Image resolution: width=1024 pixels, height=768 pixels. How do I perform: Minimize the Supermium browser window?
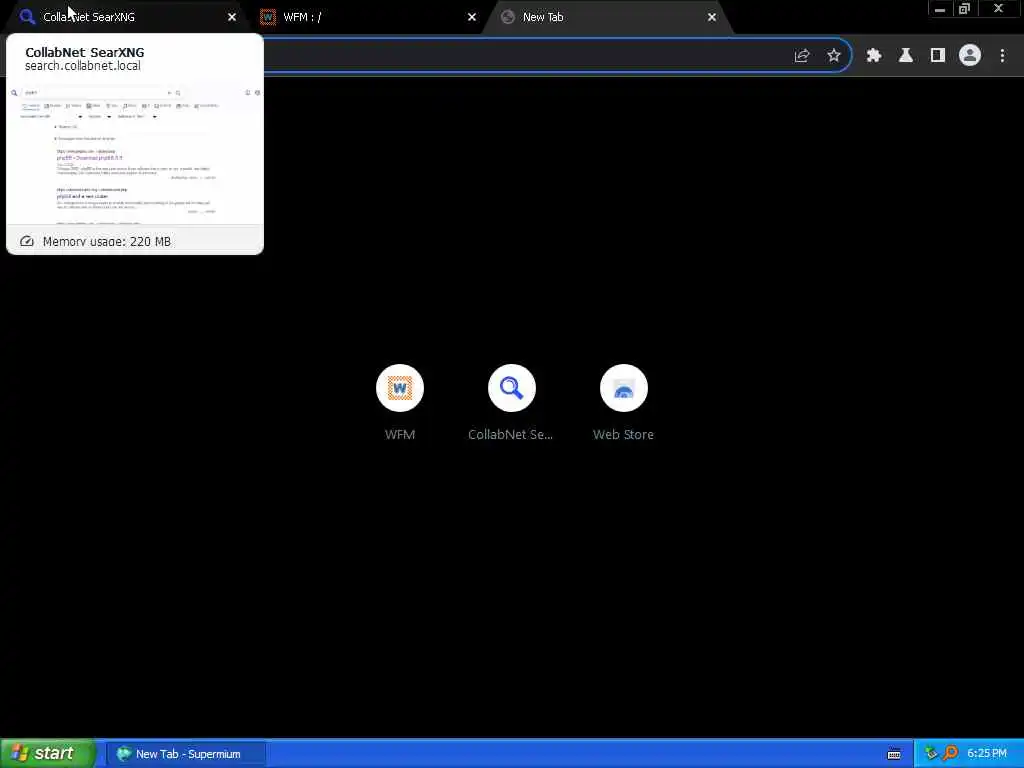point(940,9)
